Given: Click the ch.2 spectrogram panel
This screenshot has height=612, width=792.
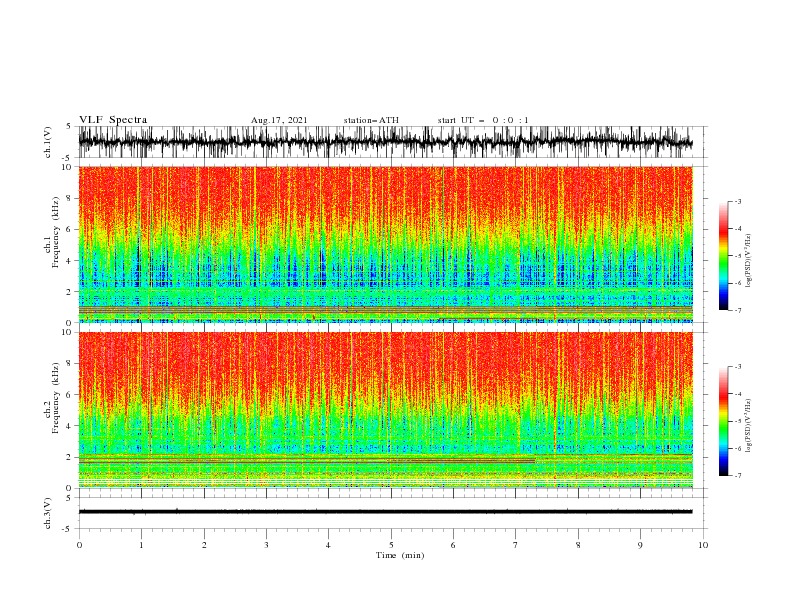Looking at the screenshot, I should [x=385, y=410].
